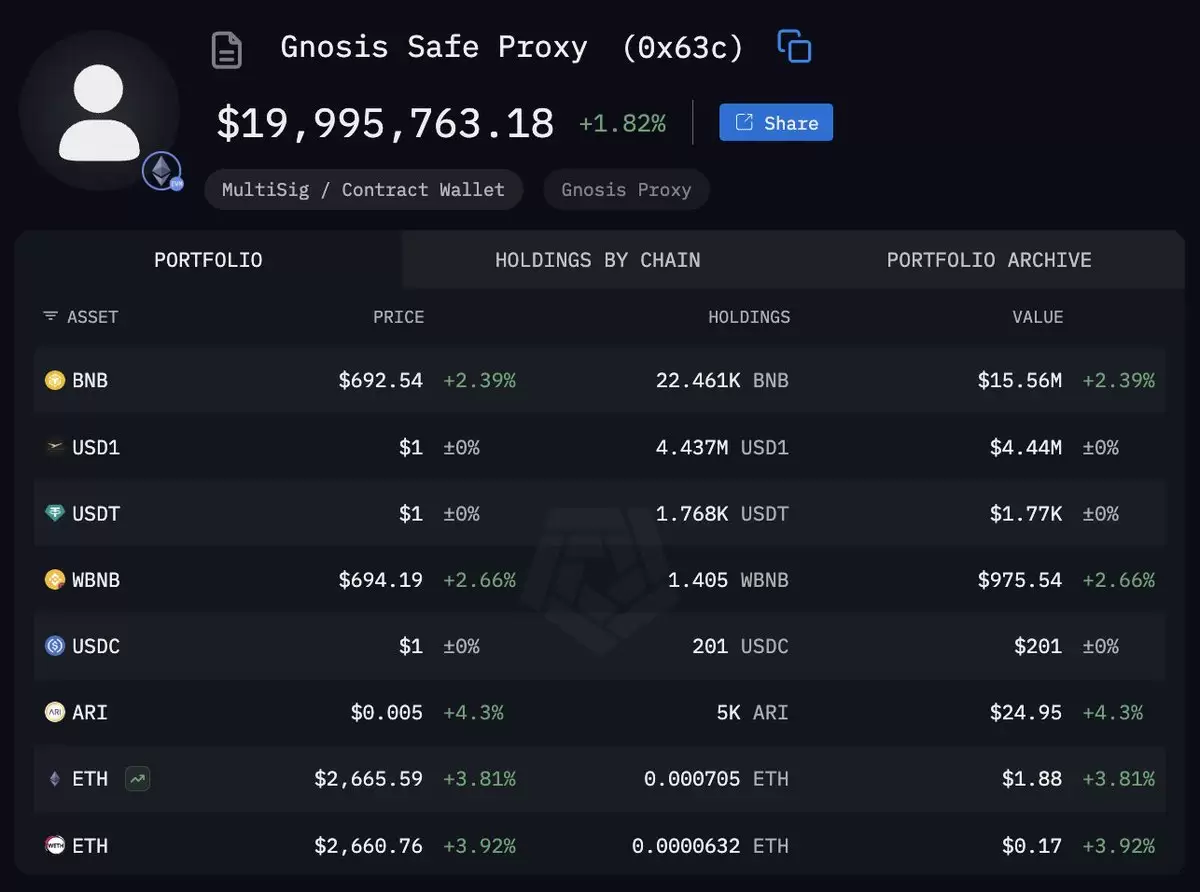Screen dimensions: 1200x892
Task: Click the 0.000705 ETH holdings cell
Action: tap(716, 779)
